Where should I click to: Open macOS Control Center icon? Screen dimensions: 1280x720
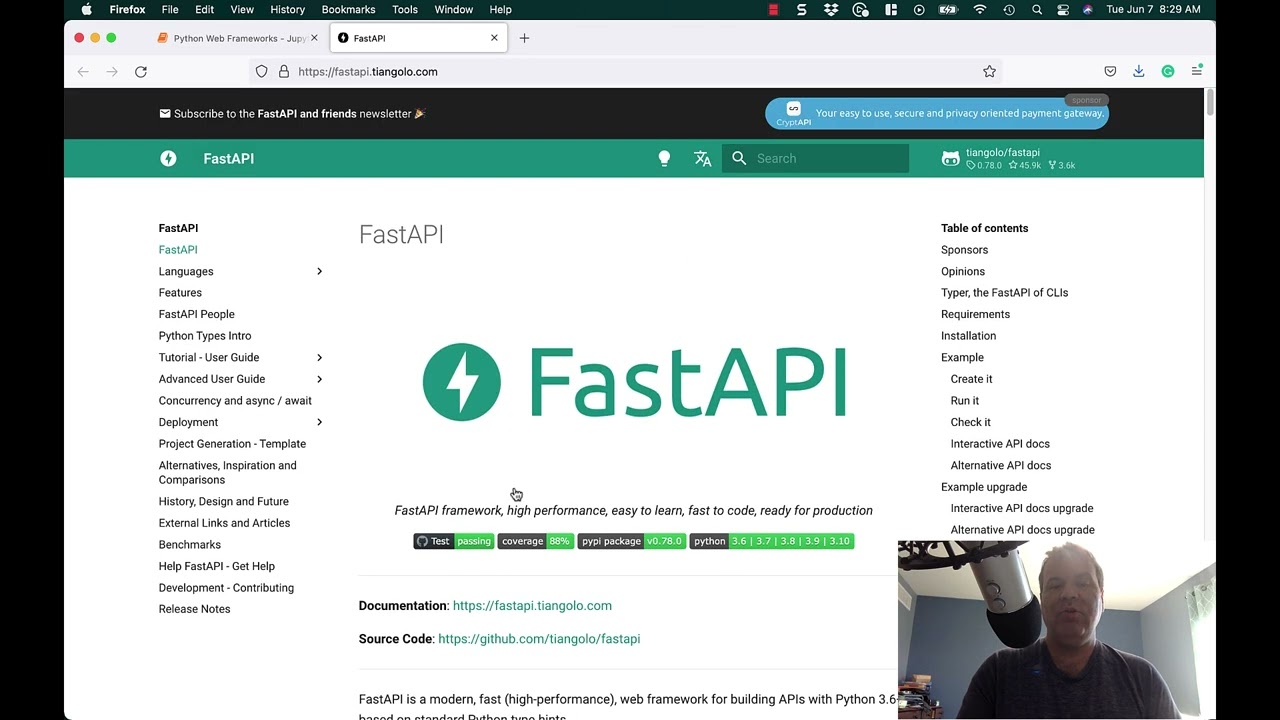[1062, 10]
